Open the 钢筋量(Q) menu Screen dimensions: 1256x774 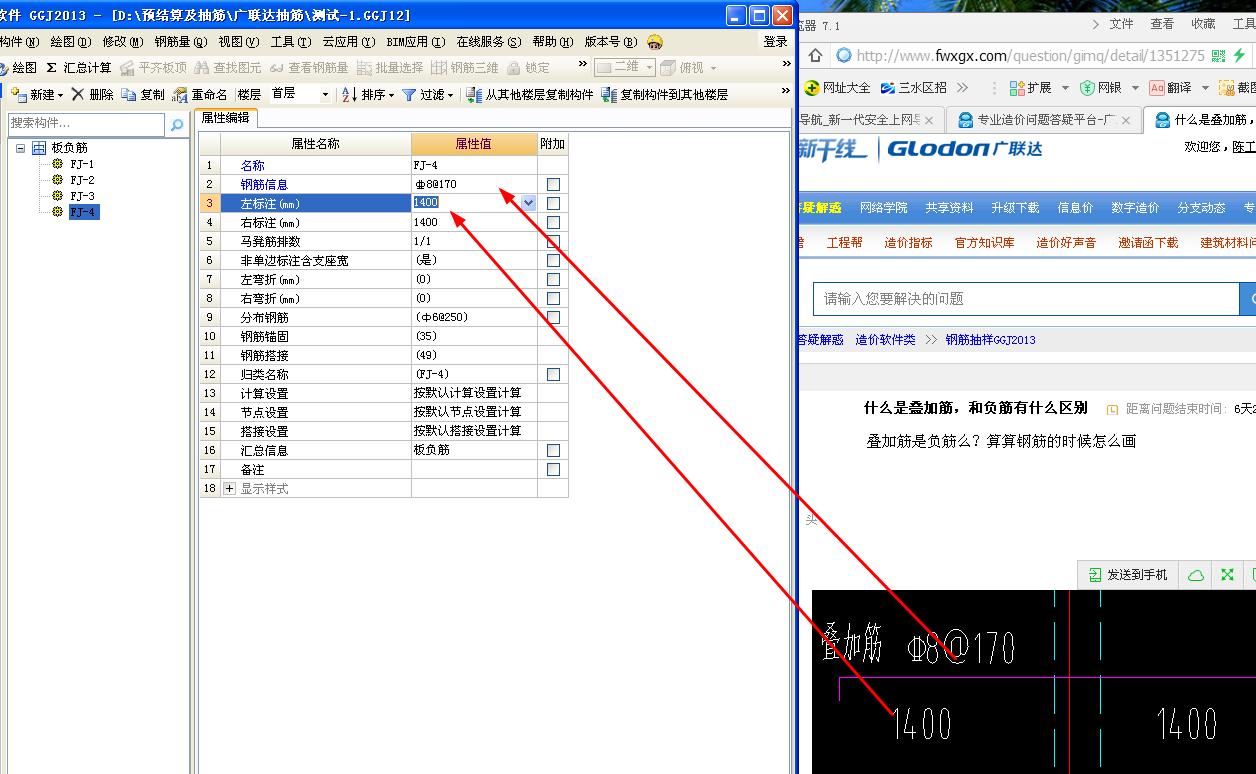tap(181, 42)
